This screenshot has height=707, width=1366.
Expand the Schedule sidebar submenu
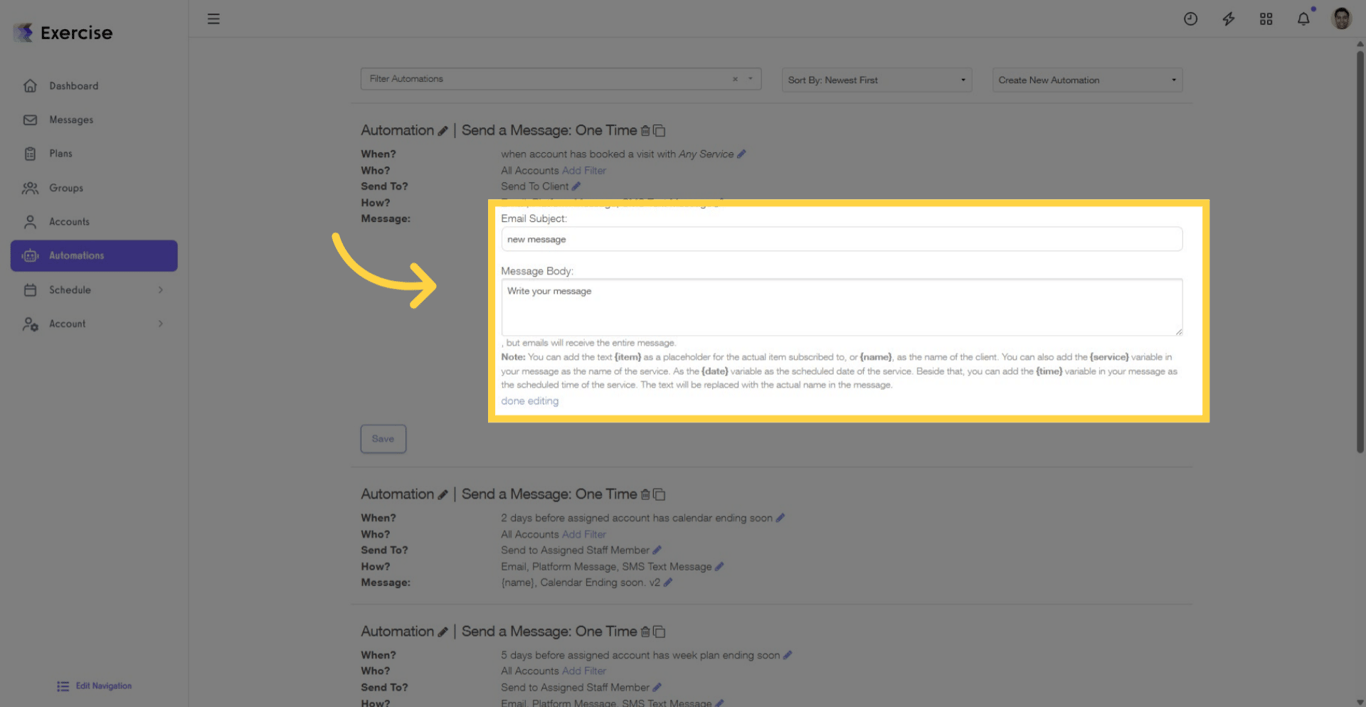coord(160,290)
